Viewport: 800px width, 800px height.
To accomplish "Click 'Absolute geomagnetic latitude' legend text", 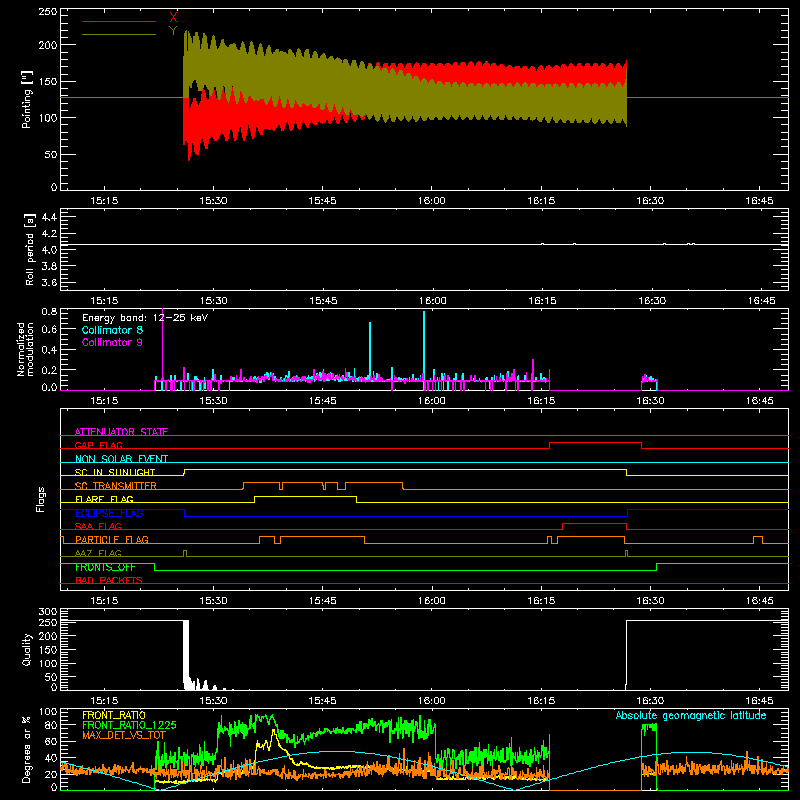I will coord(691,715).
